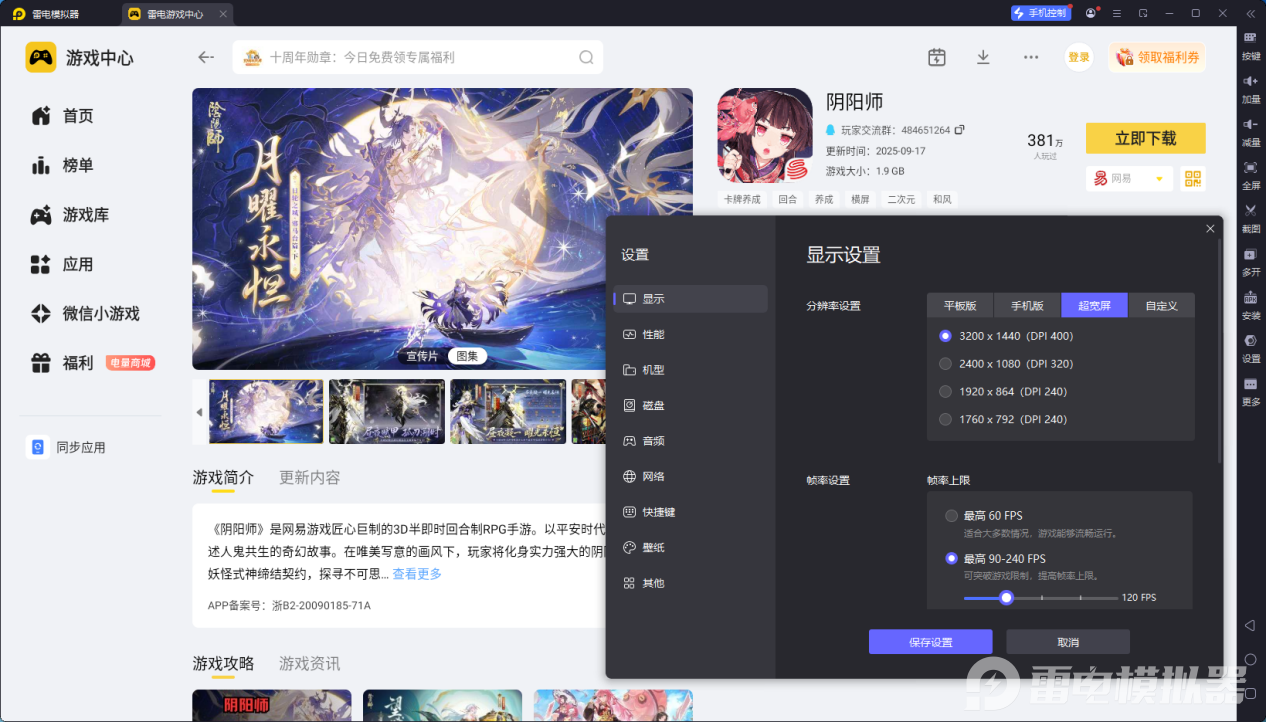Open 设置 from the right toolbar
The height and width of the screenshot is (722, 1266).
pyautogui.click(x=1250, y=346)
